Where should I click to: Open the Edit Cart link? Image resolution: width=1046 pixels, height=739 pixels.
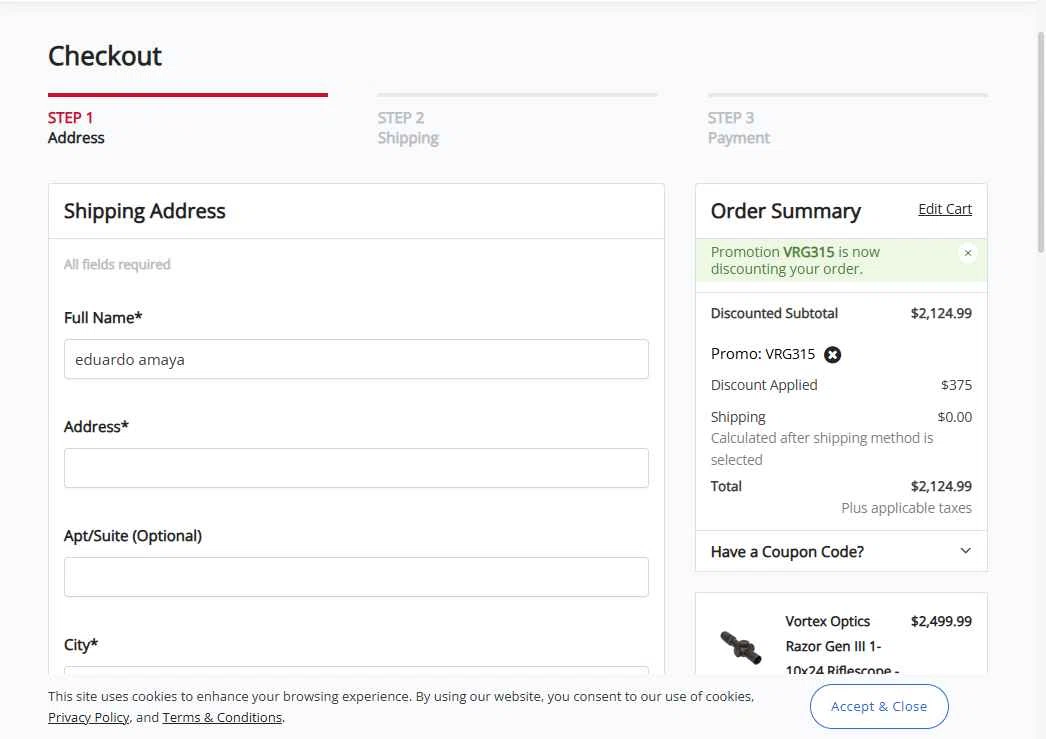(944, 209)
